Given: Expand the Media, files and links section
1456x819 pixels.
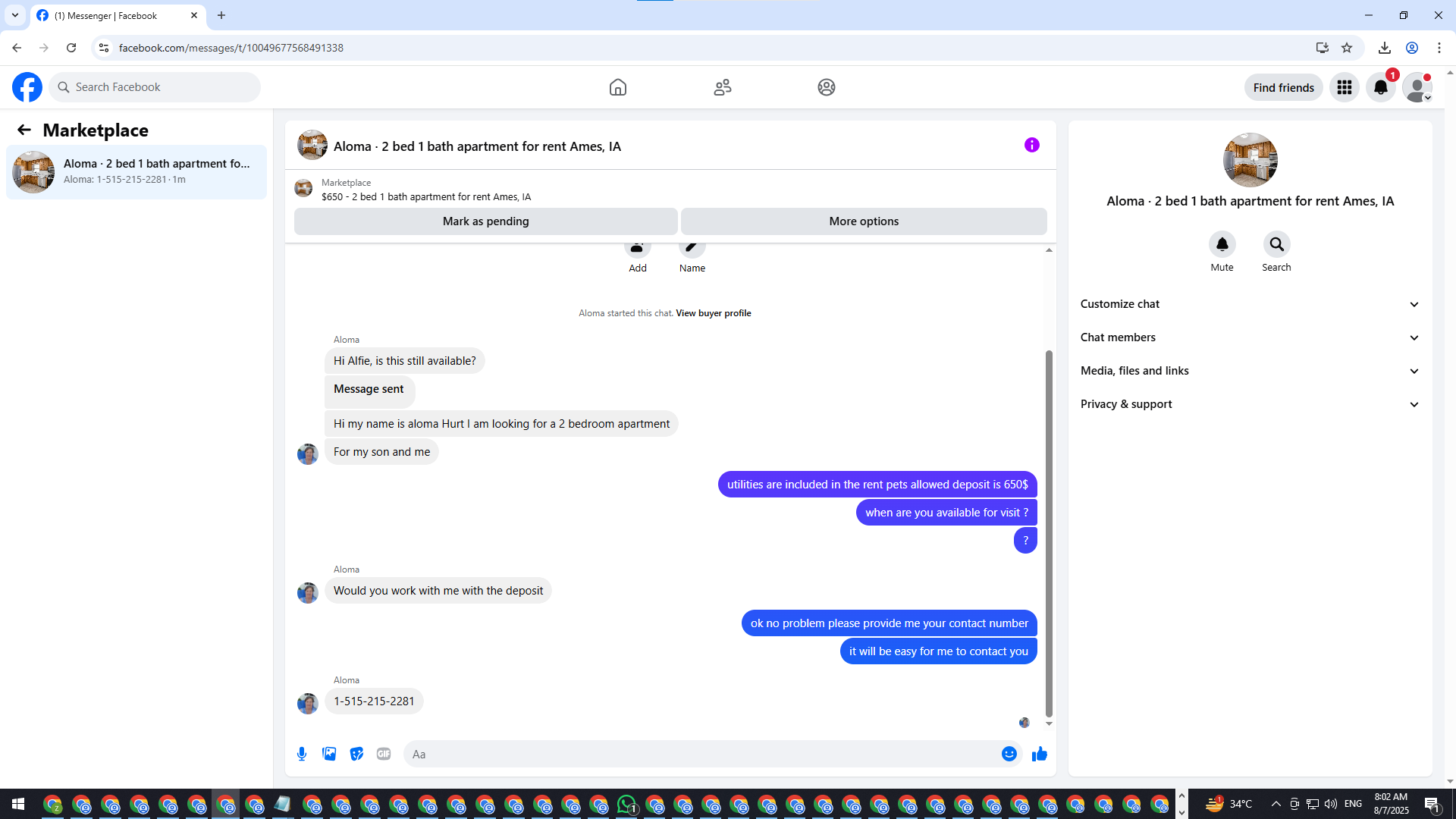Looking at the screenshot, I should click(1250, 371).
